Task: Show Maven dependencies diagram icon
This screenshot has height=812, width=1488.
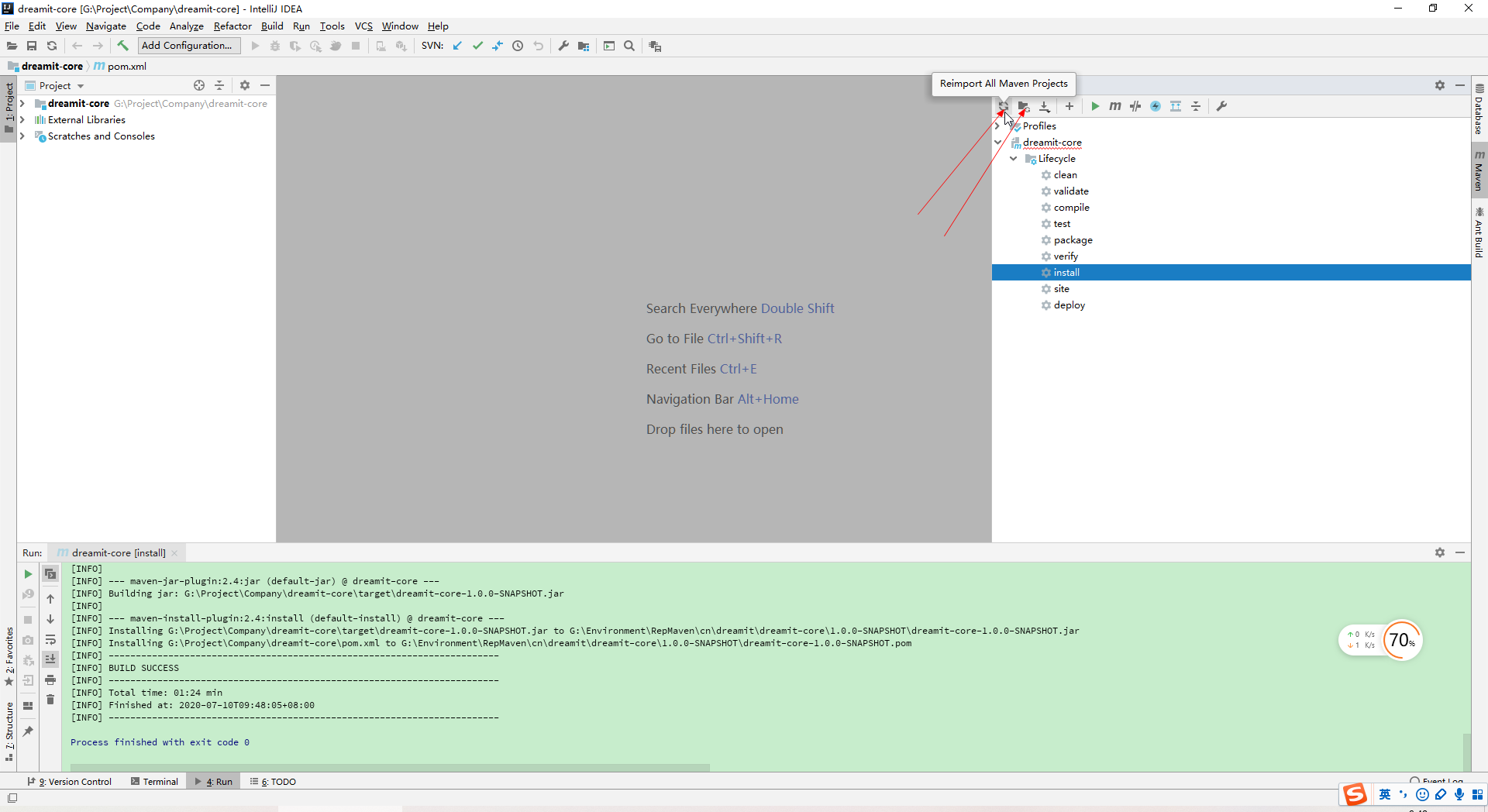Action: click(1176, 106)
